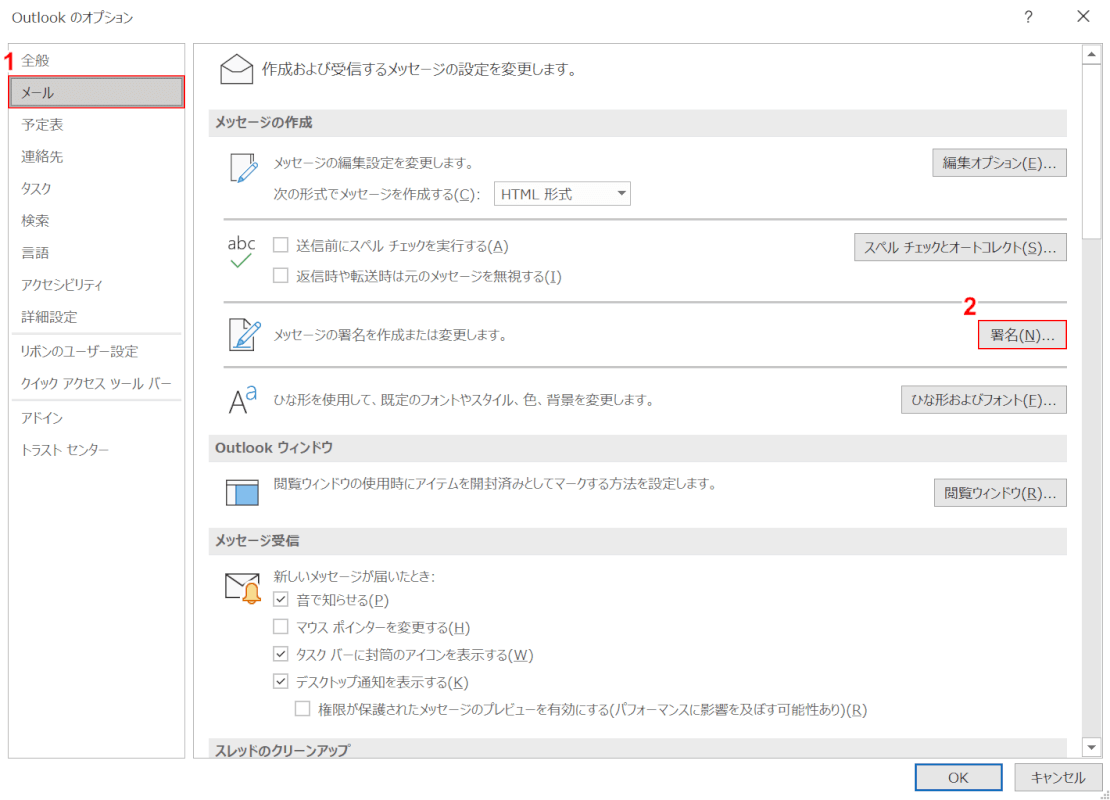This screenshot has width=1110, height=800.
Task: Click 署名(N)... button
Action: 1022,335
